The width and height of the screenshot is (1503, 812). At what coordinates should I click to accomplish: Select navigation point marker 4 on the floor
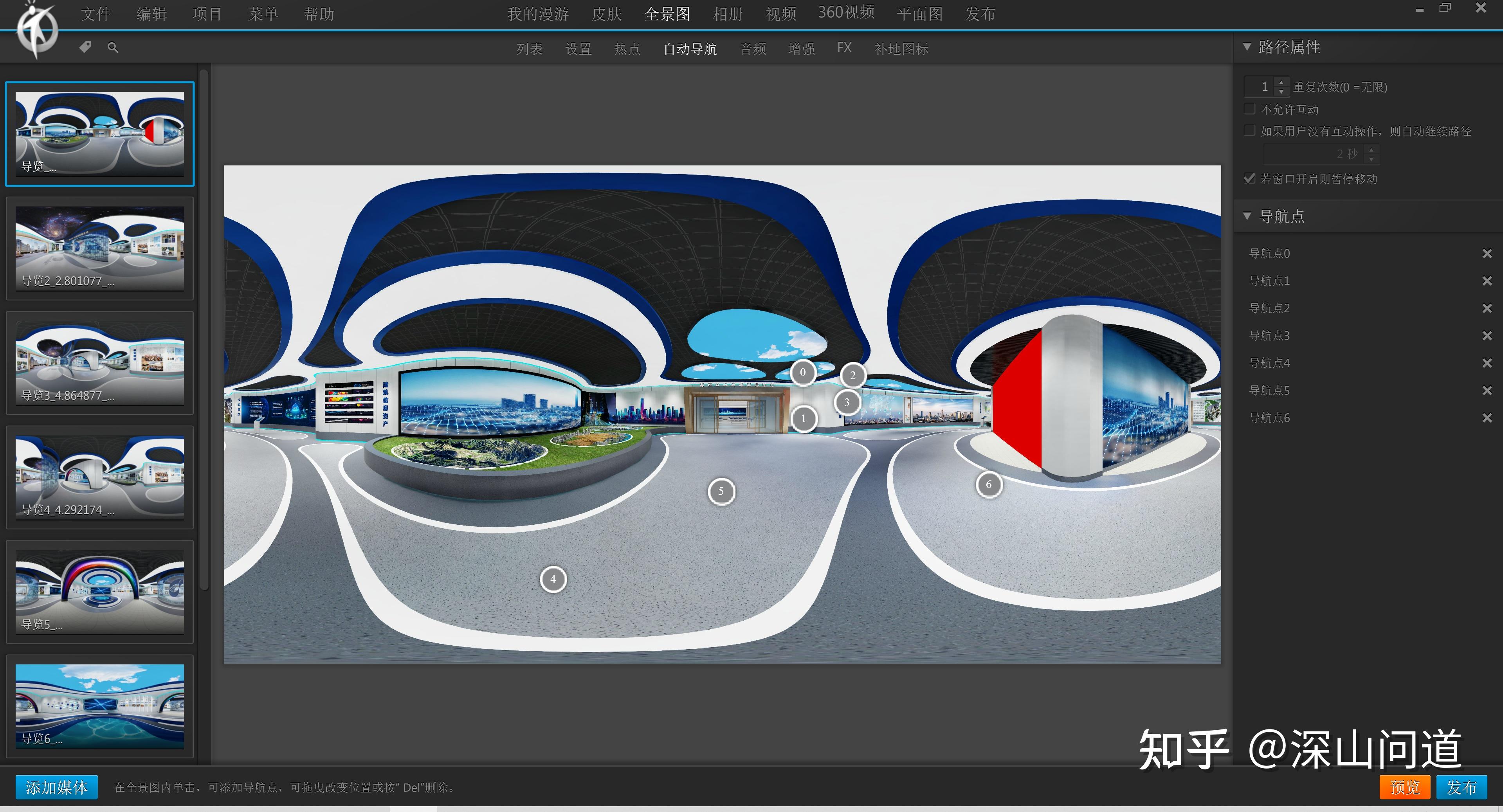tap(553, 579)
